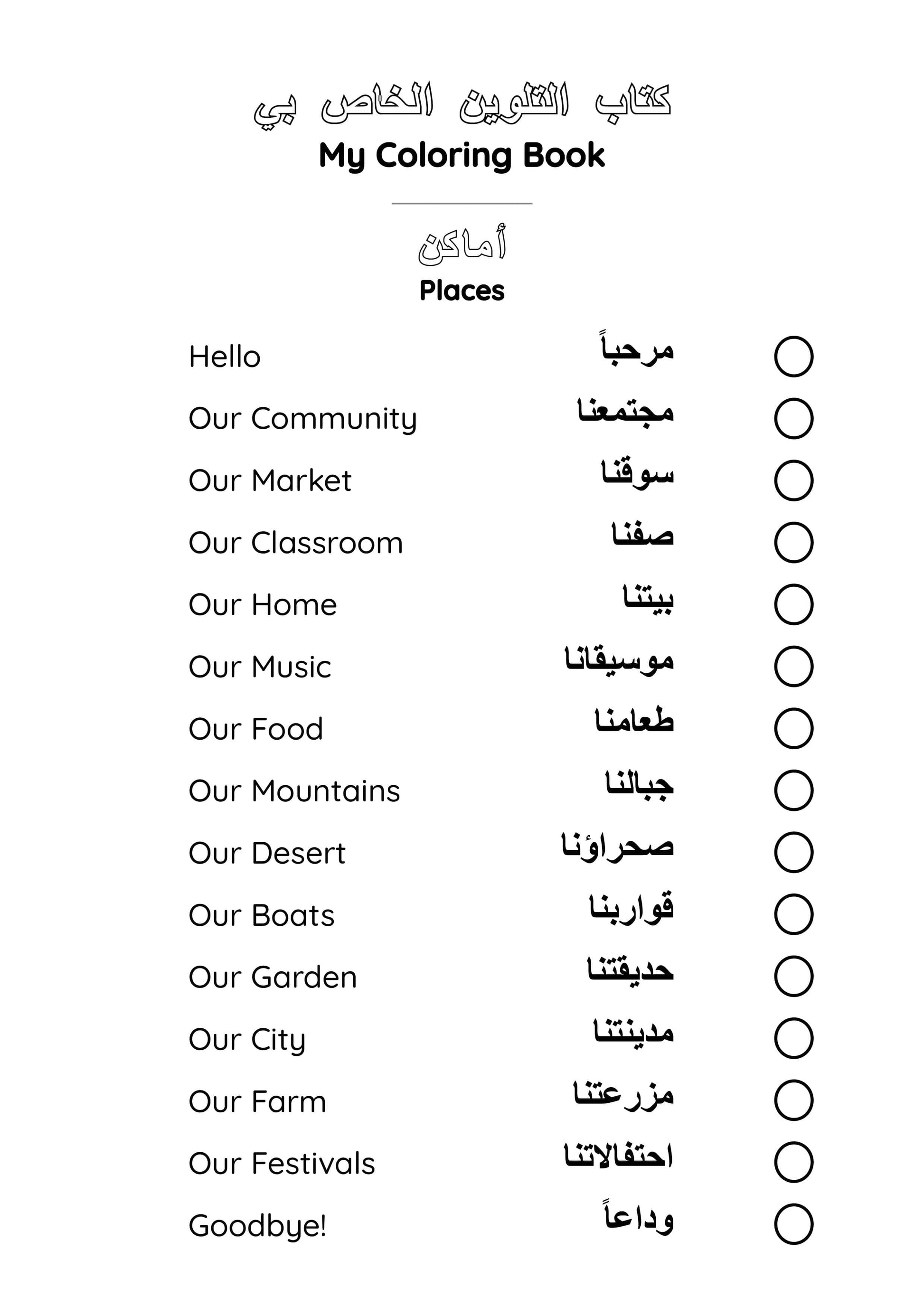924x1307 pixels.
Task: Mark the Goodbye! checkbox circle
Action: (793, 1224)
